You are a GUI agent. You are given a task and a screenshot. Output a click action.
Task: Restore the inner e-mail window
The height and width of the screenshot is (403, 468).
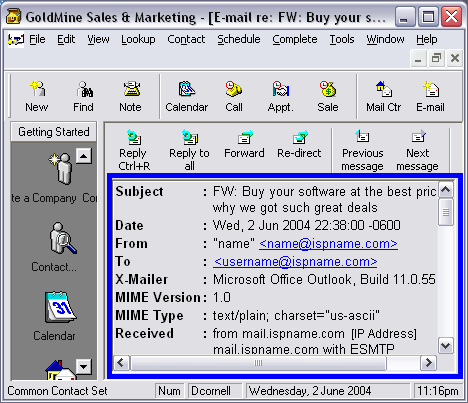(x=436, y=59)
